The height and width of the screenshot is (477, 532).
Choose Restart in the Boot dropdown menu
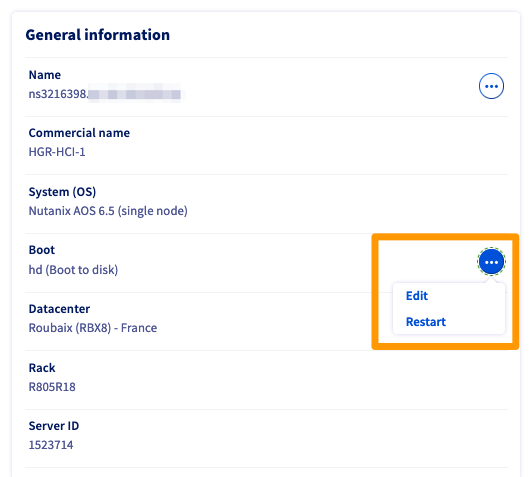pos(426,322)
